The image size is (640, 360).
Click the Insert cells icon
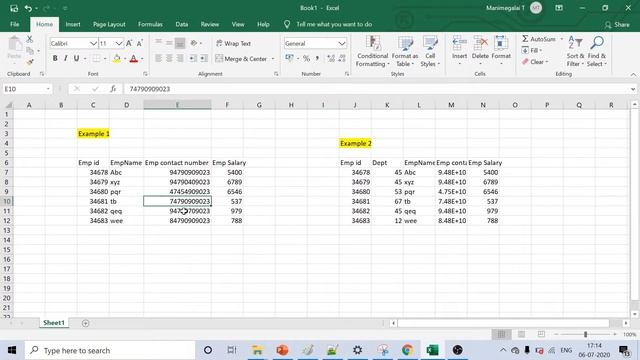pyautogui.click(x=459, y=42)
